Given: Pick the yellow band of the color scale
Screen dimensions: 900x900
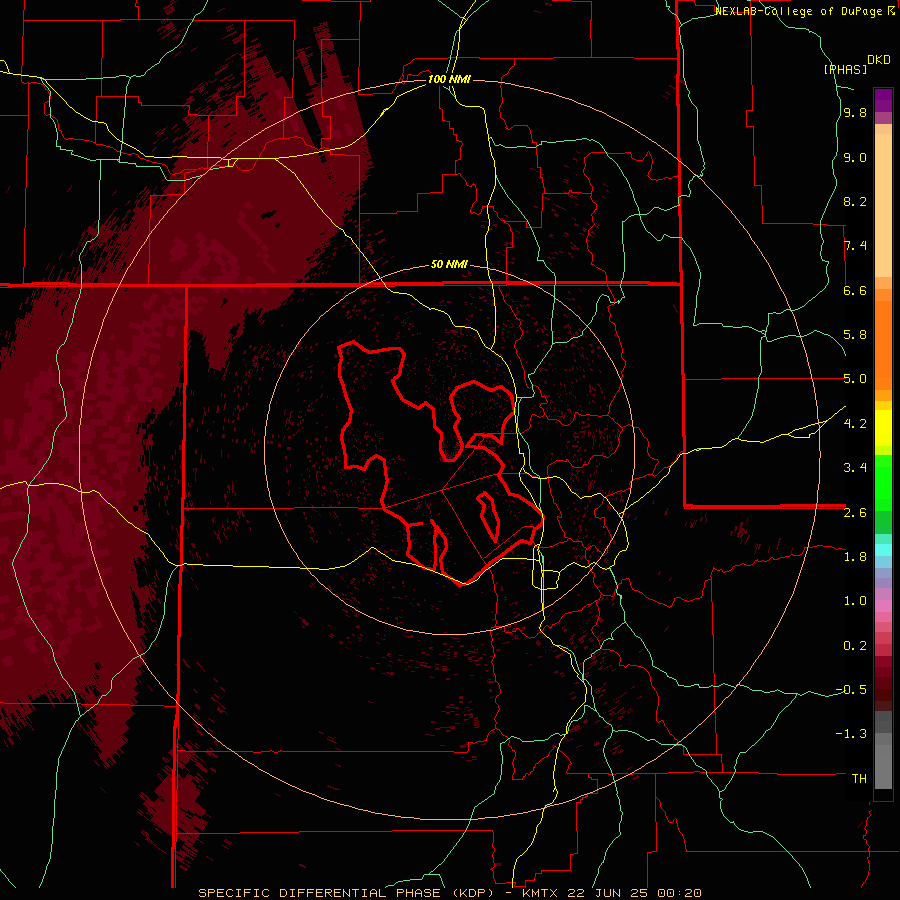Looking at the screenshot, I should pos(883,428).
